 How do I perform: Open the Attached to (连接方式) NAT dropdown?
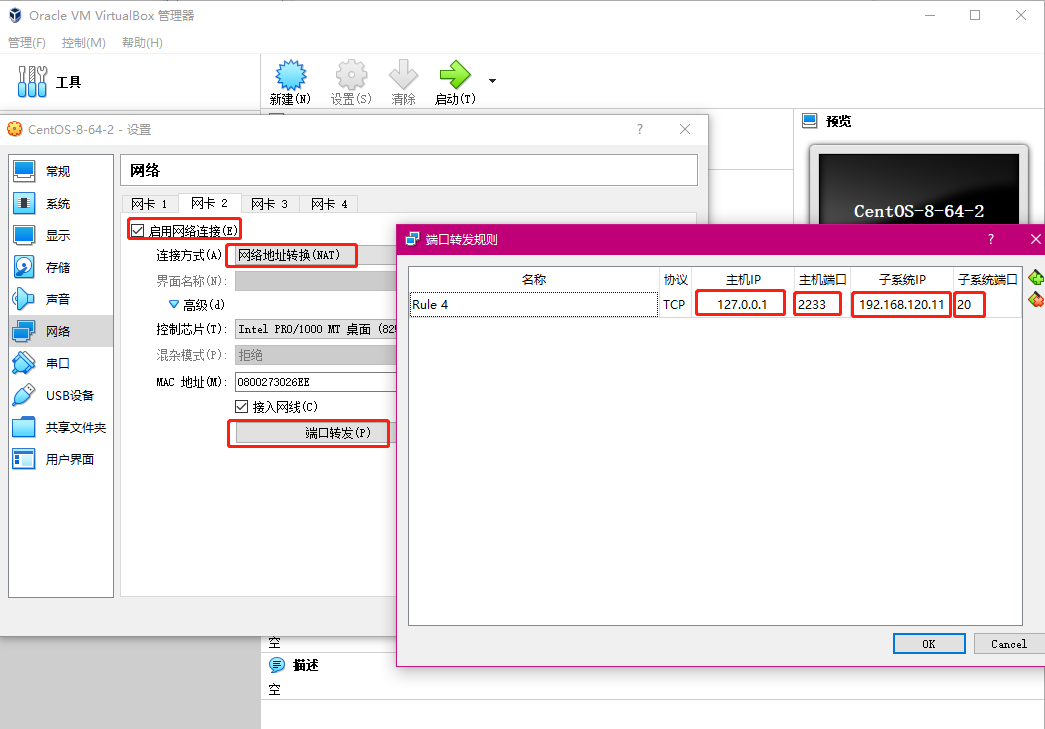coord(316,255)
